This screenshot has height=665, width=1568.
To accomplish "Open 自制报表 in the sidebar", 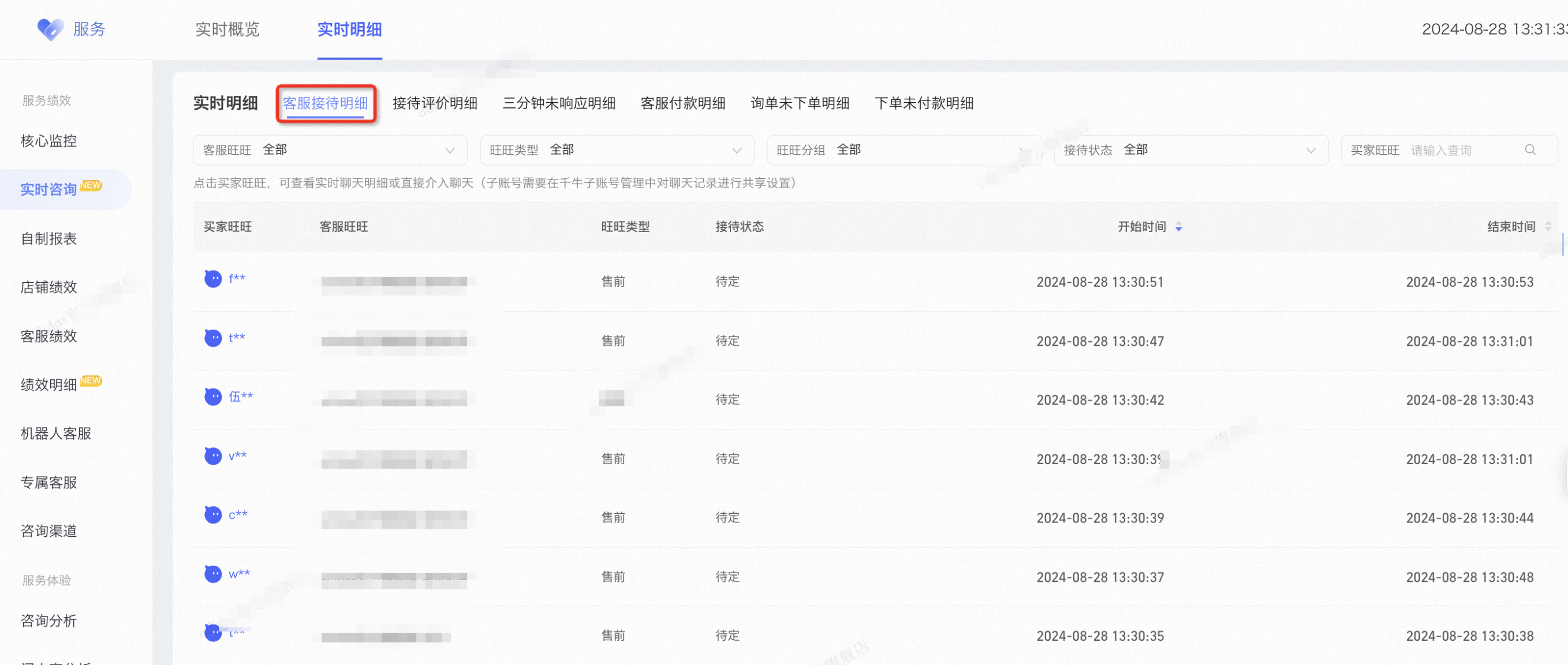I will point(48,238).
